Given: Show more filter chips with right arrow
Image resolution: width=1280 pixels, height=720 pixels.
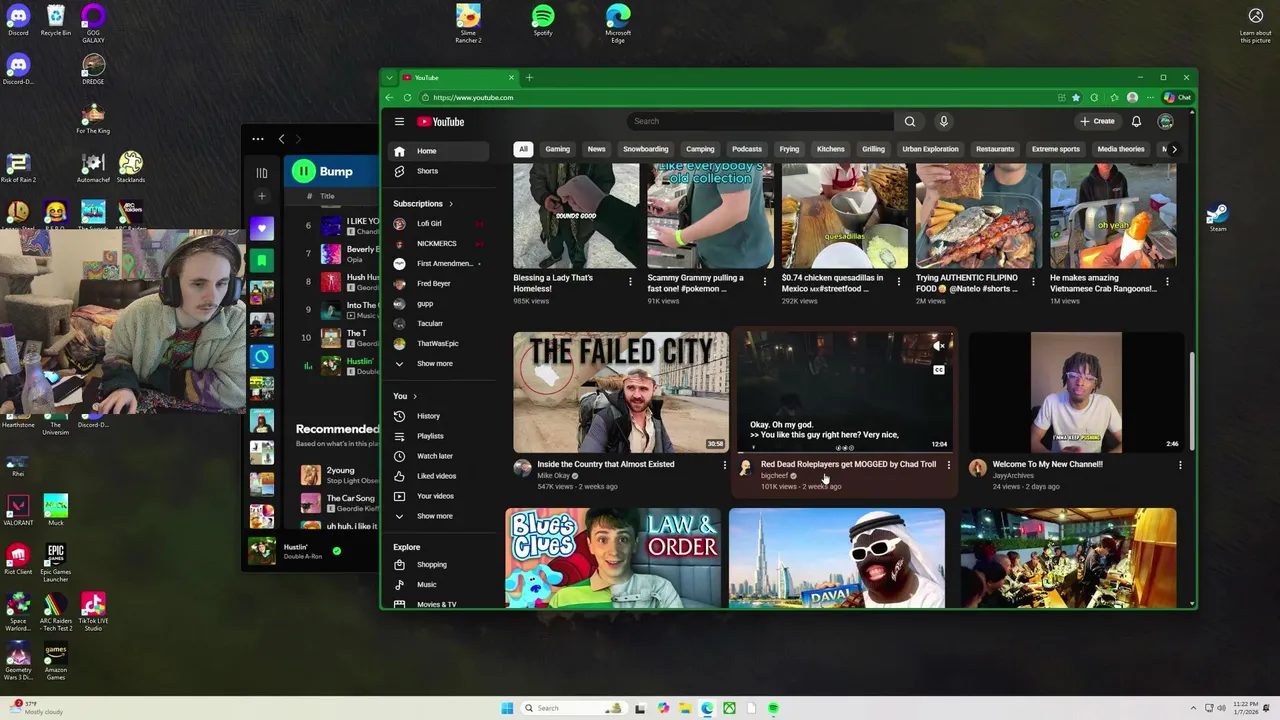Looking at the screenshot, I should (1174, 149).
